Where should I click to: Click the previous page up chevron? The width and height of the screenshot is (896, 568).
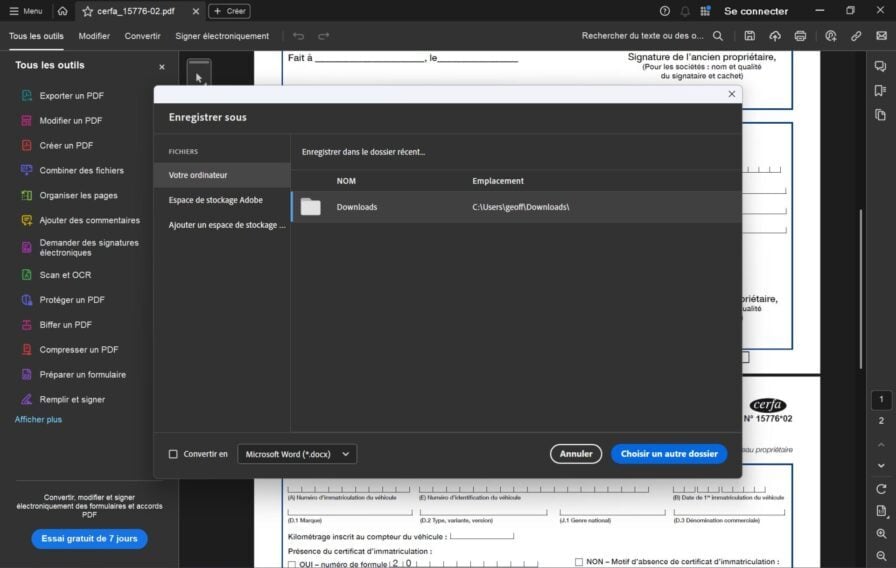tap(881, 445)
